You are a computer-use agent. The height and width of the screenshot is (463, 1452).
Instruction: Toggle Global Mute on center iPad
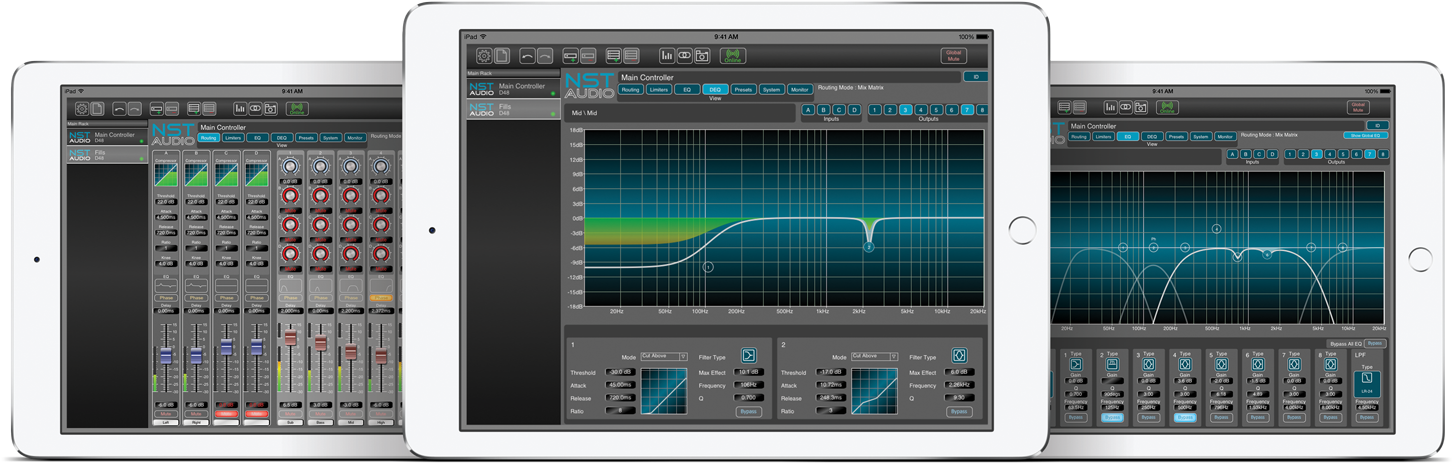click(x=954, y=56)
